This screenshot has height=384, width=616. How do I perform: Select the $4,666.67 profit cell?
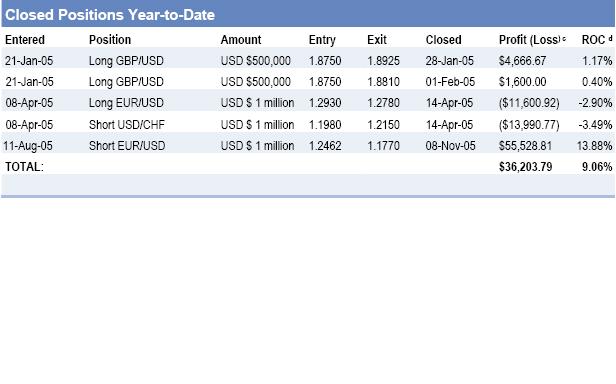522,61
